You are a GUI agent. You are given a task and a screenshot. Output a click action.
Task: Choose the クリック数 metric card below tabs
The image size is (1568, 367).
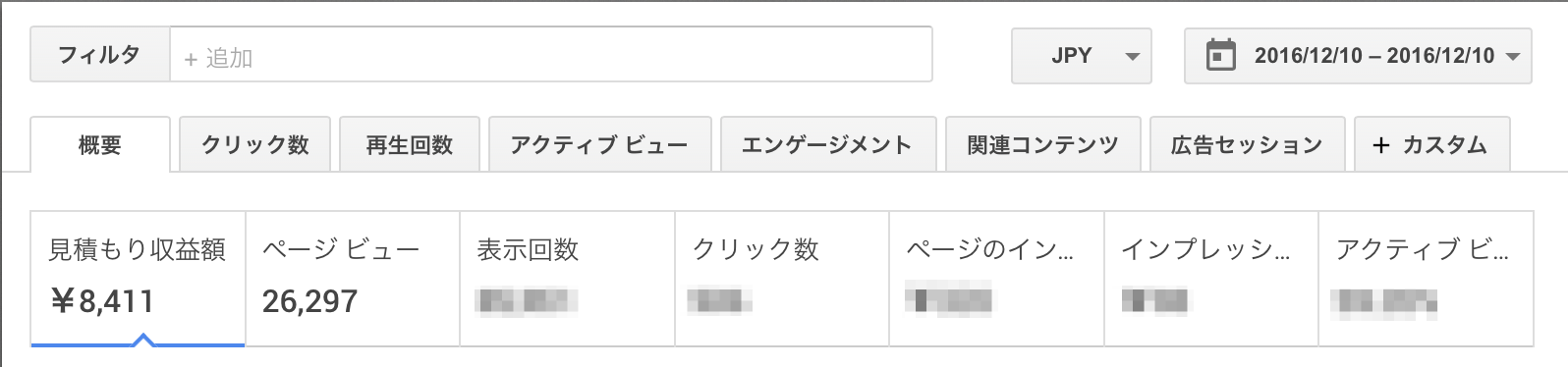coord(783,279)
